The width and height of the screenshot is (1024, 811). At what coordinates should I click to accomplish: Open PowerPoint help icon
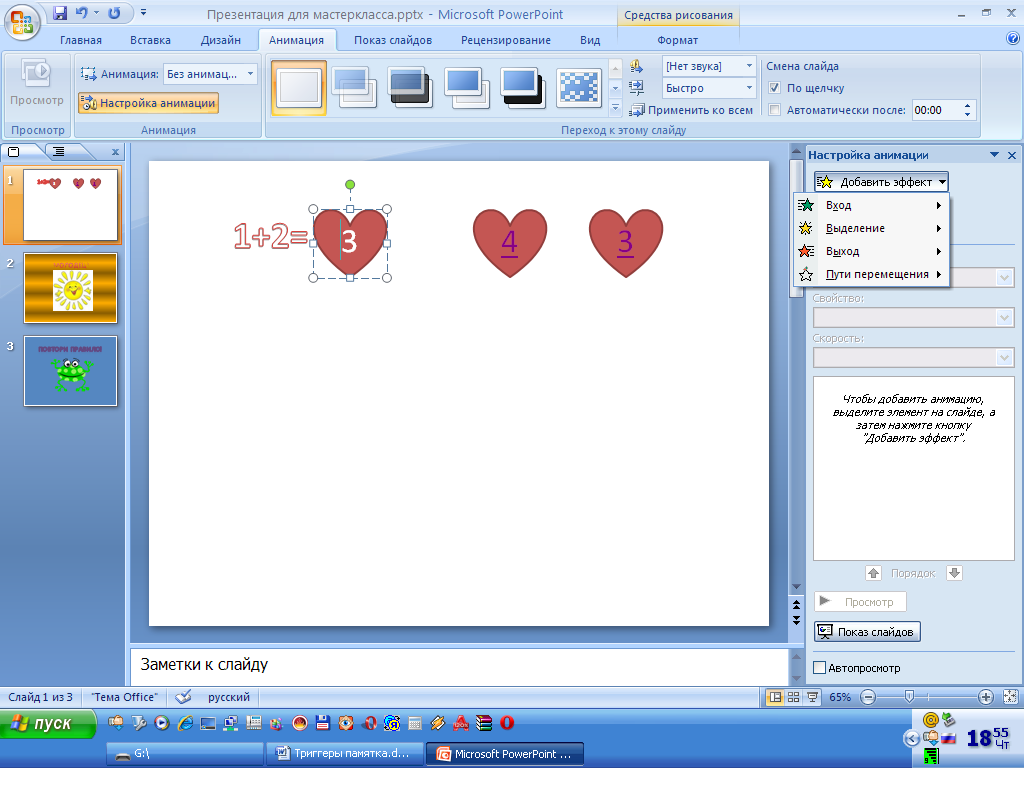pyautogui.click(x=1013, y=39)
